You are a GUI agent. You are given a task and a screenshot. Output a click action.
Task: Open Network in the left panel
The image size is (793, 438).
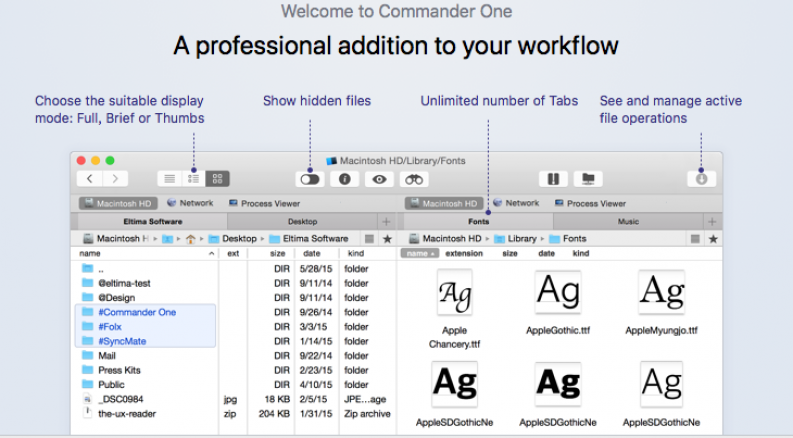190,203
